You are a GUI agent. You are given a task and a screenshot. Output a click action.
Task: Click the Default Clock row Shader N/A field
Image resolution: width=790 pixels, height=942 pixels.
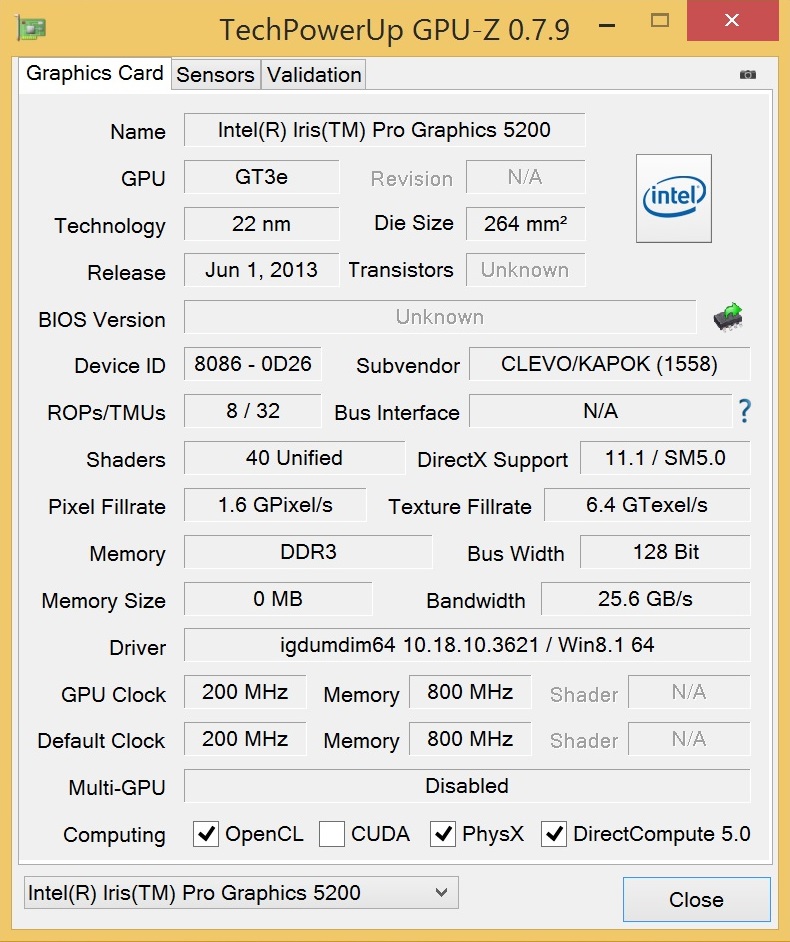(689, 738)
